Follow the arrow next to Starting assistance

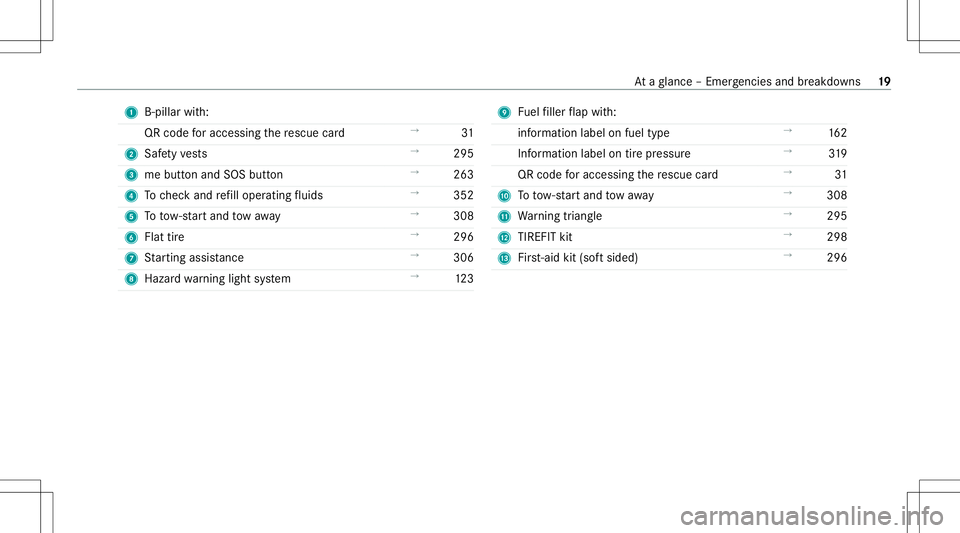[x=414, y=255]
